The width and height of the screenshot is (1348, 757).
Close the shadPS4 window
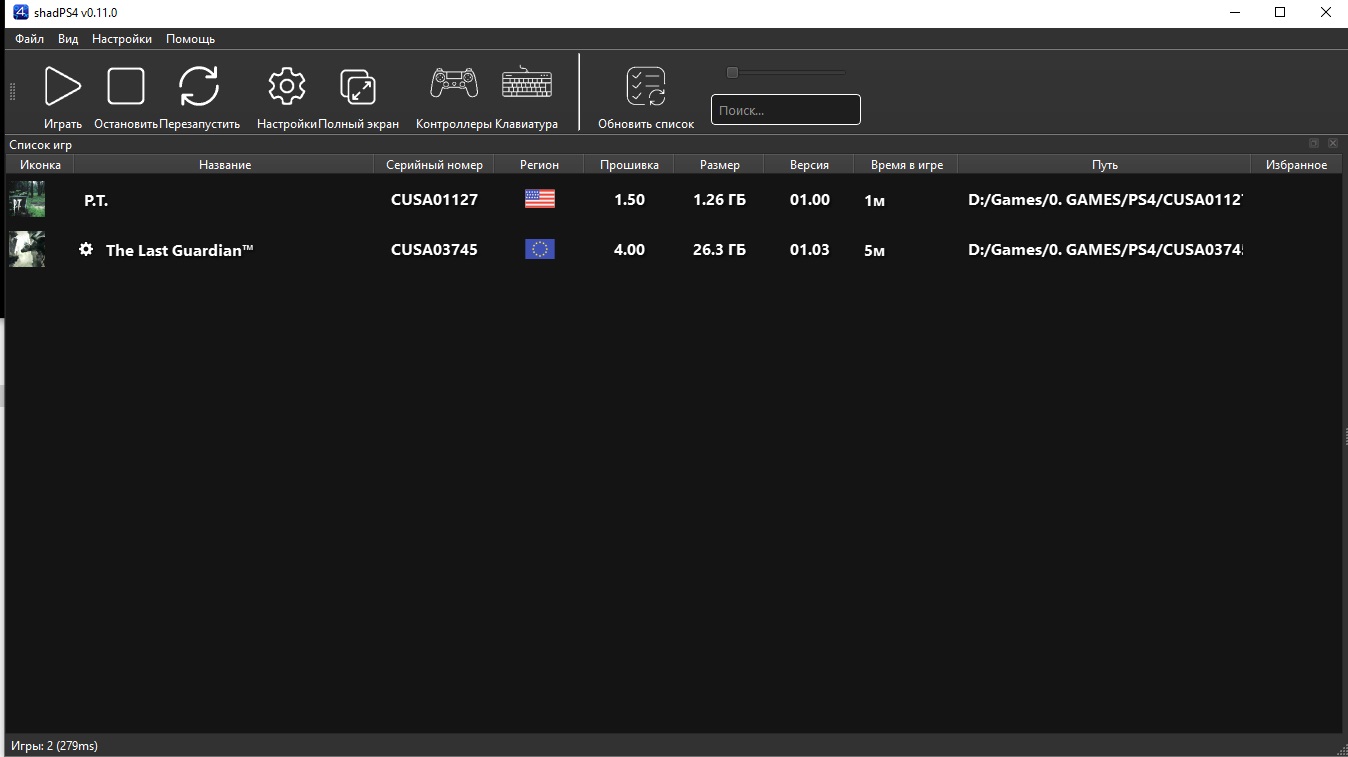[1326, 13]
